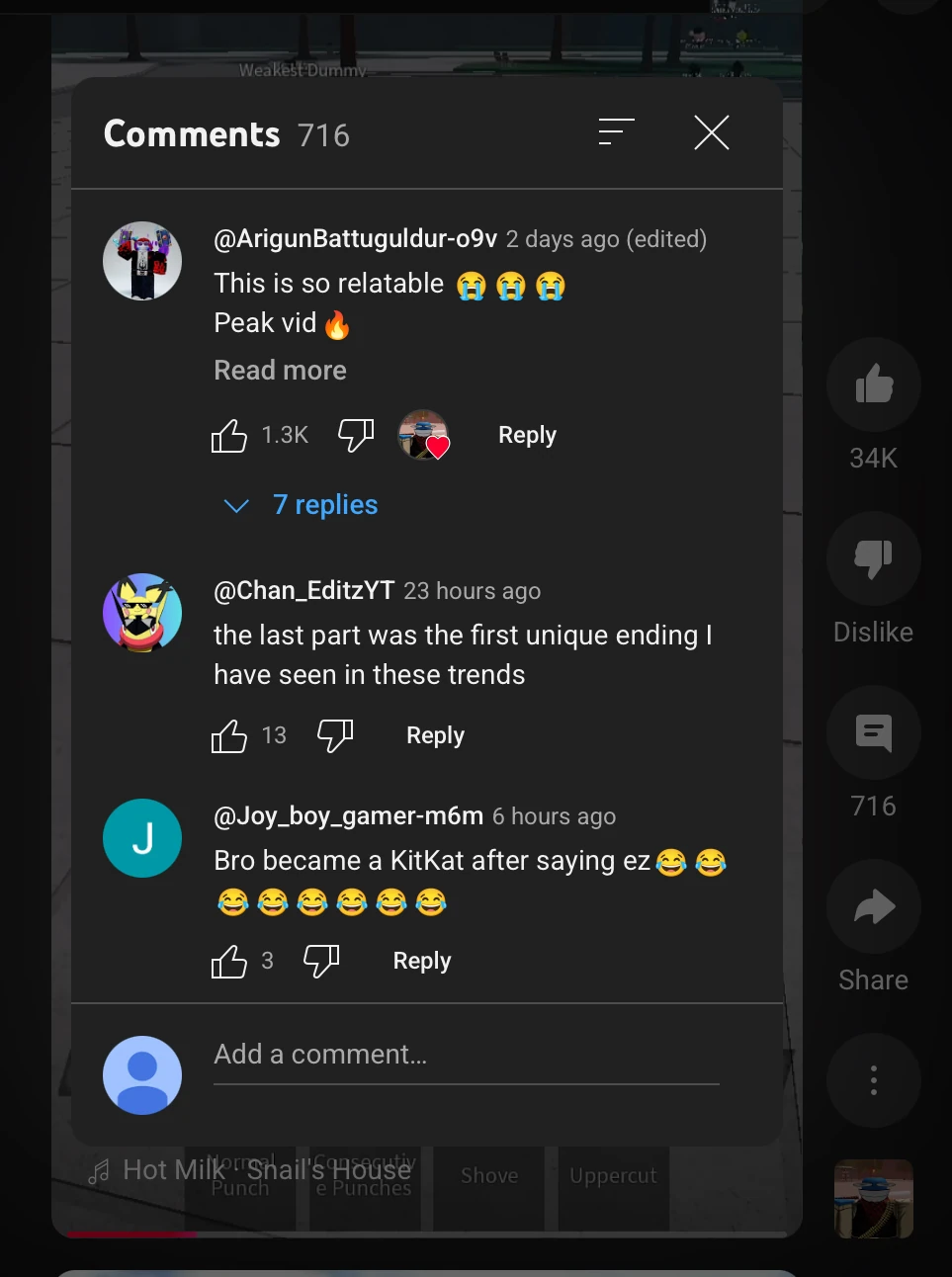This screenshot has height=1277, width=952.
Task: Click the Add a comment field
Action: pos(466,1056)
